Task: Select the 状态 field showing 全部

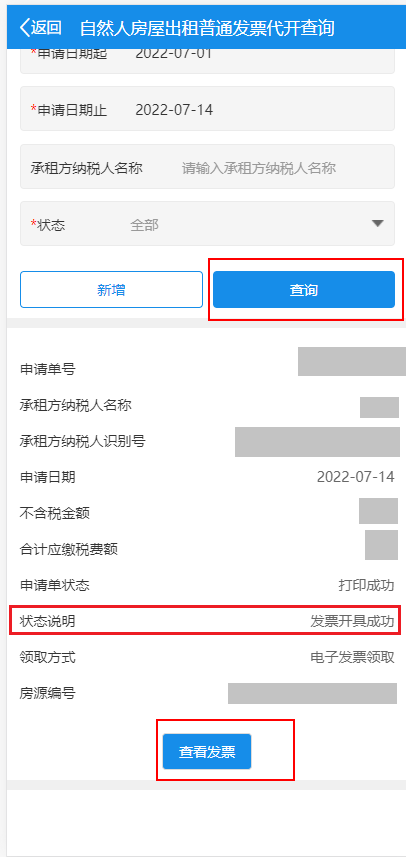Action: click(208, 224)
